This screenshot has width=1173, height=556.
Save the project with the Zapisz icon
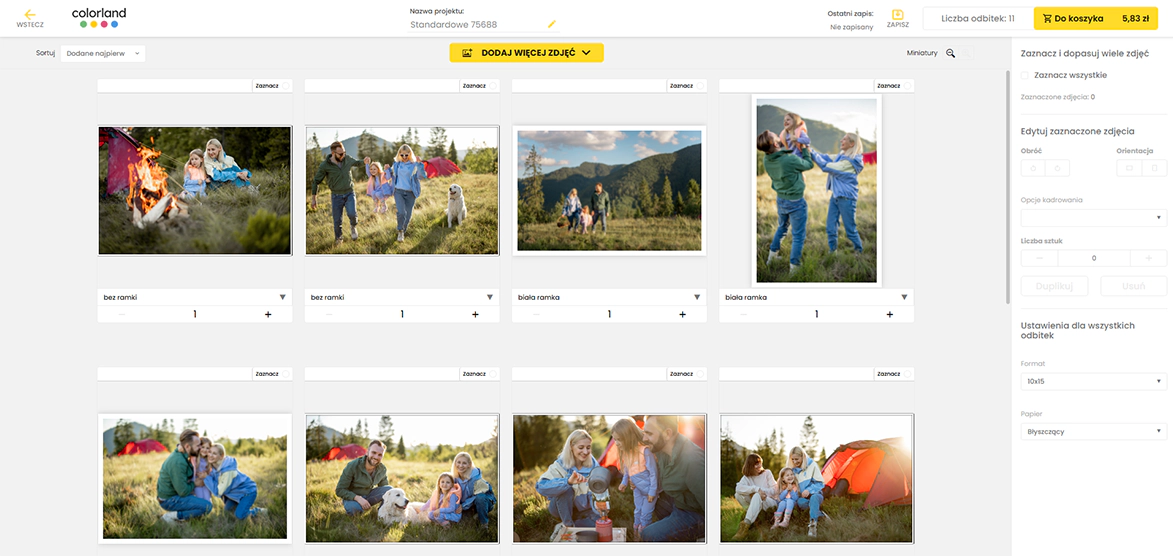coord(898,19)
